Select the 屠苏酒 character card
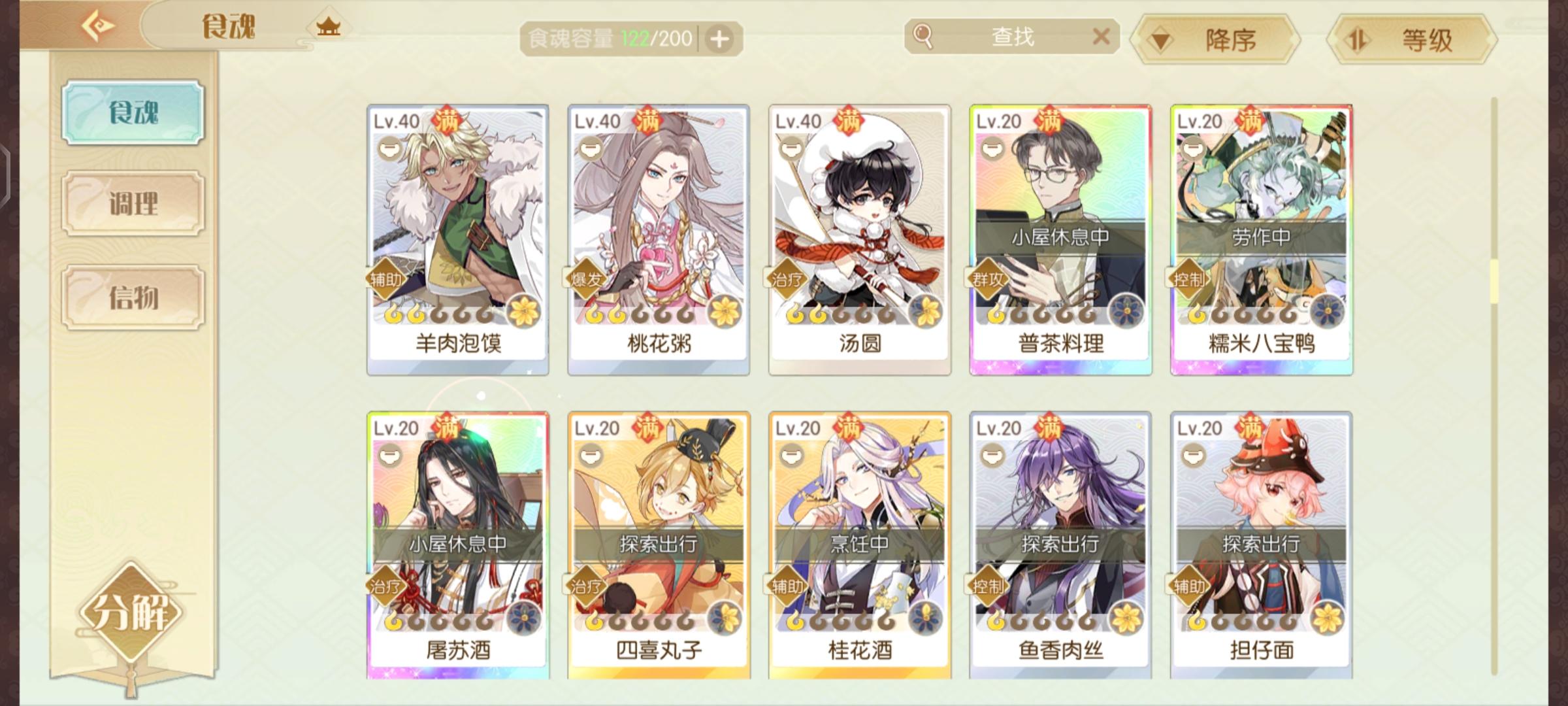Image resolution: width=1568 pixels, height=706 pixels. click(458, 546)
